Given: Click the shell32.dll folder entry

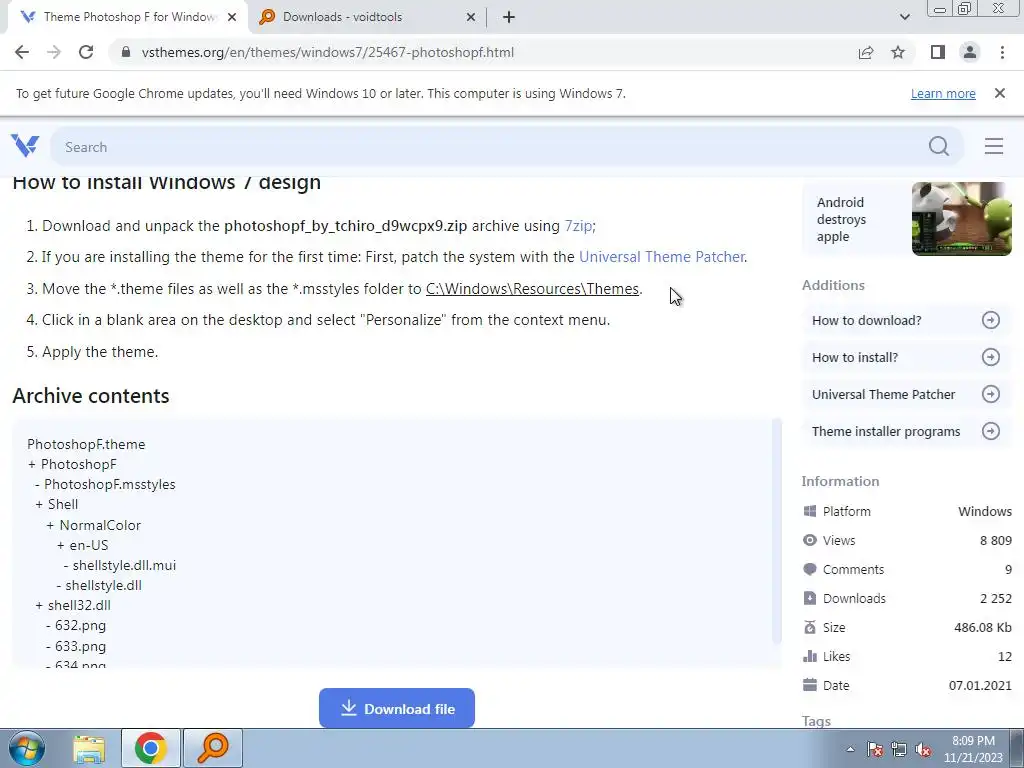Looking at the screenshot, I should click(79, 605).
